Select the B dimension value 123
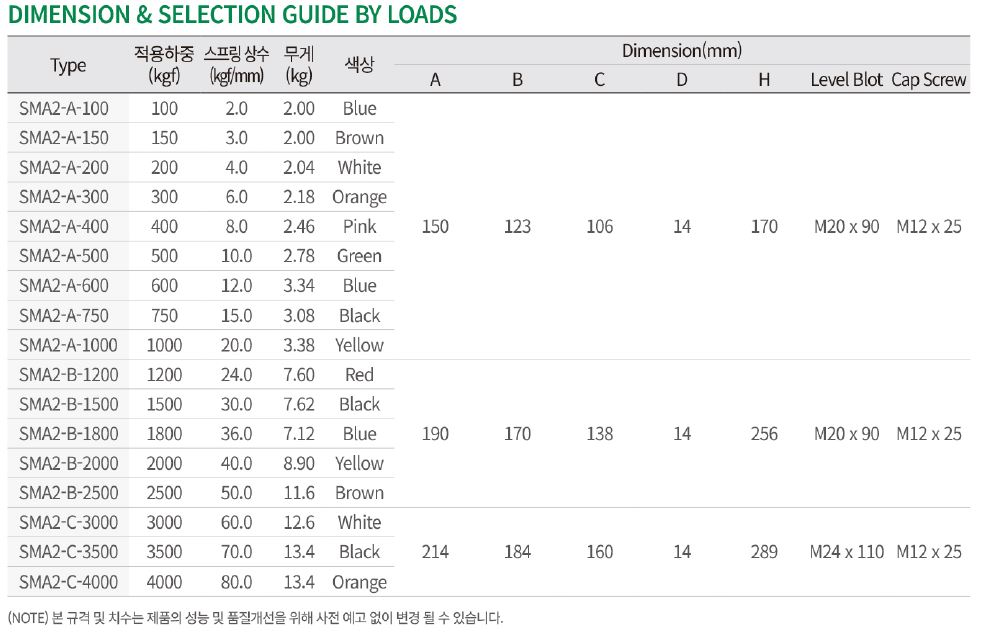The height and width of the screenshot is (632, 981). (517, 227)
